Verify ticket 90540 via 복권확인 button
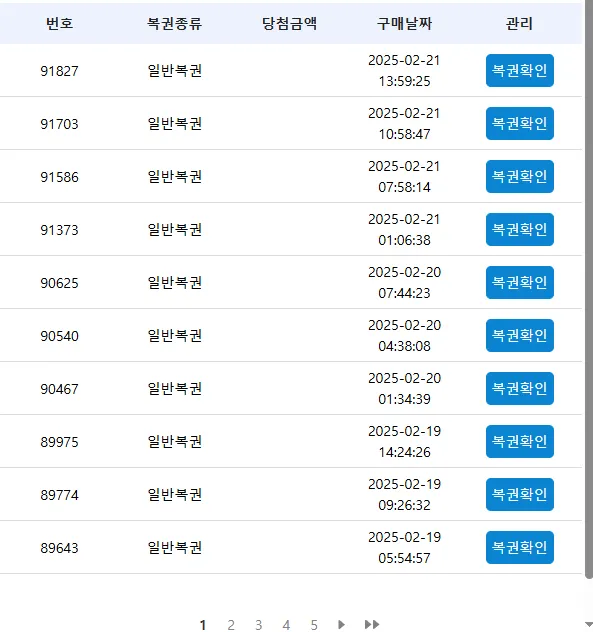The height and width of the screenshot is (632, 593). pyautogui.click(x=519, y=335)
